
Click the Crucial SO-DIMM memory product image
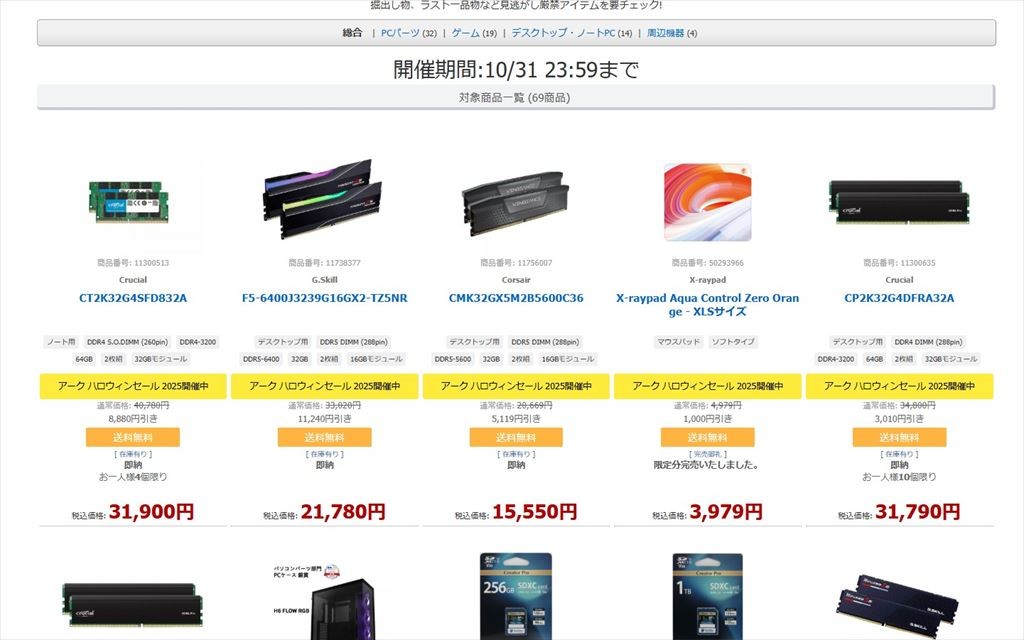[129, 202]
